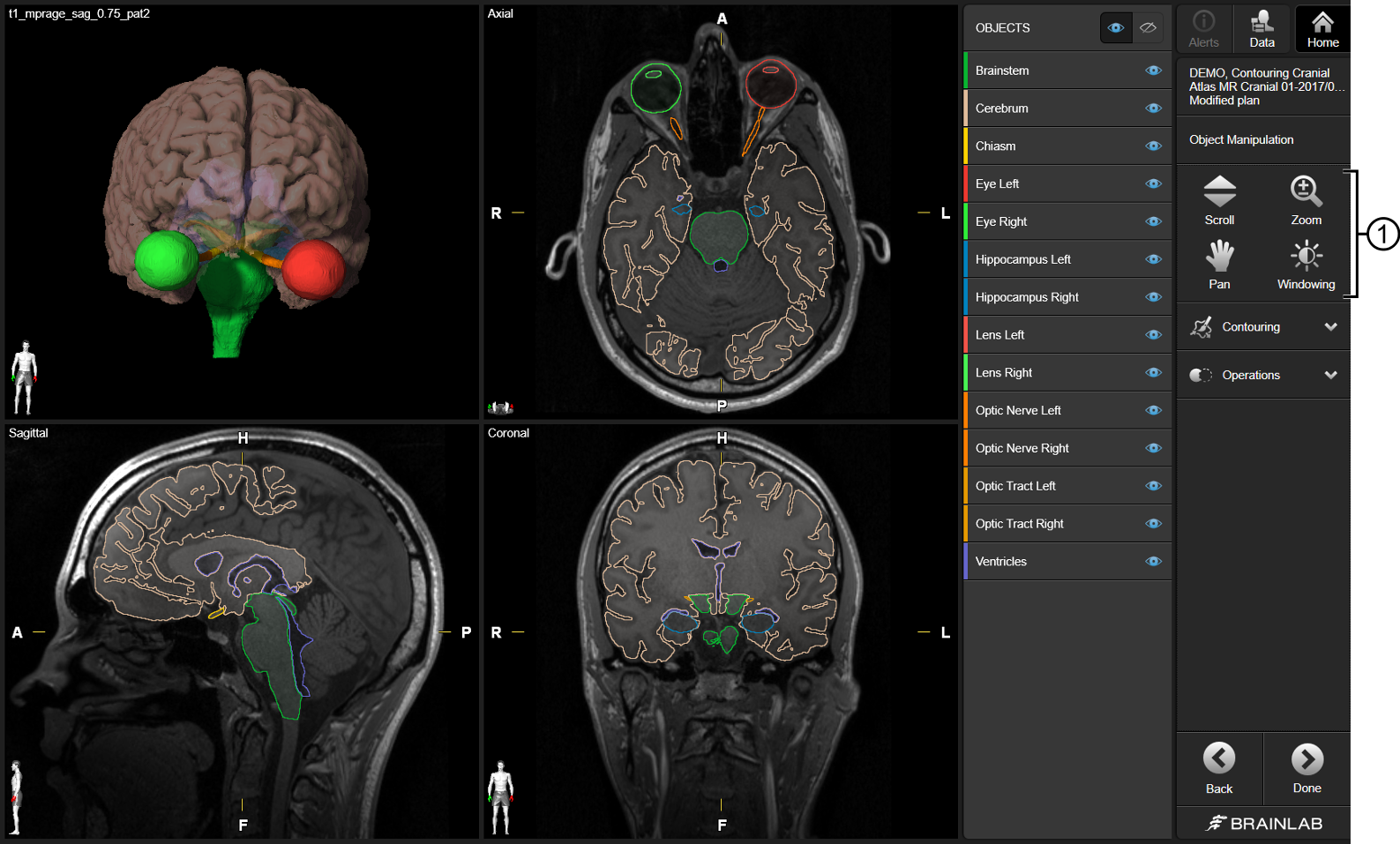This screenshot has width=1400, height=844.
Task: Toggle Optic Tract Left visibility
Action: (x=1153, y=486)
